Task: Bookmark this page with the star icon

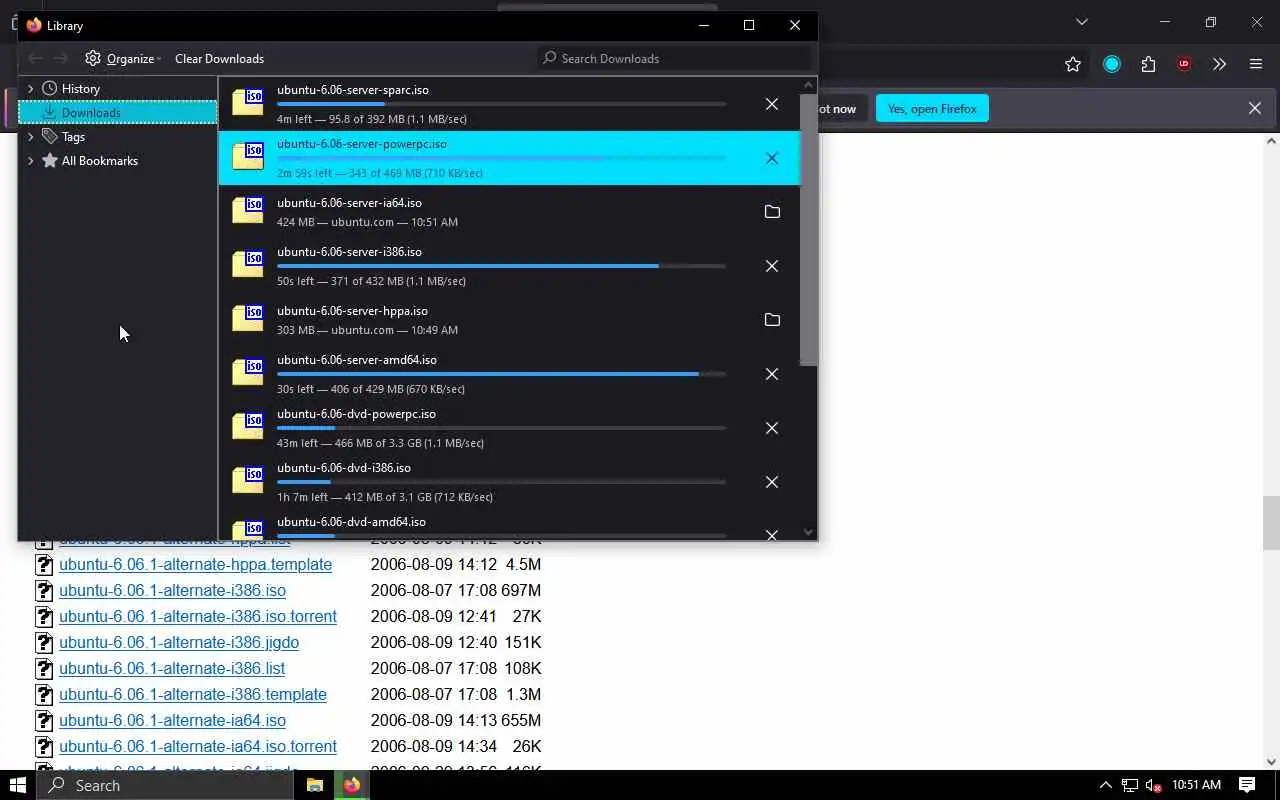Action: (x=1073, y=64)
